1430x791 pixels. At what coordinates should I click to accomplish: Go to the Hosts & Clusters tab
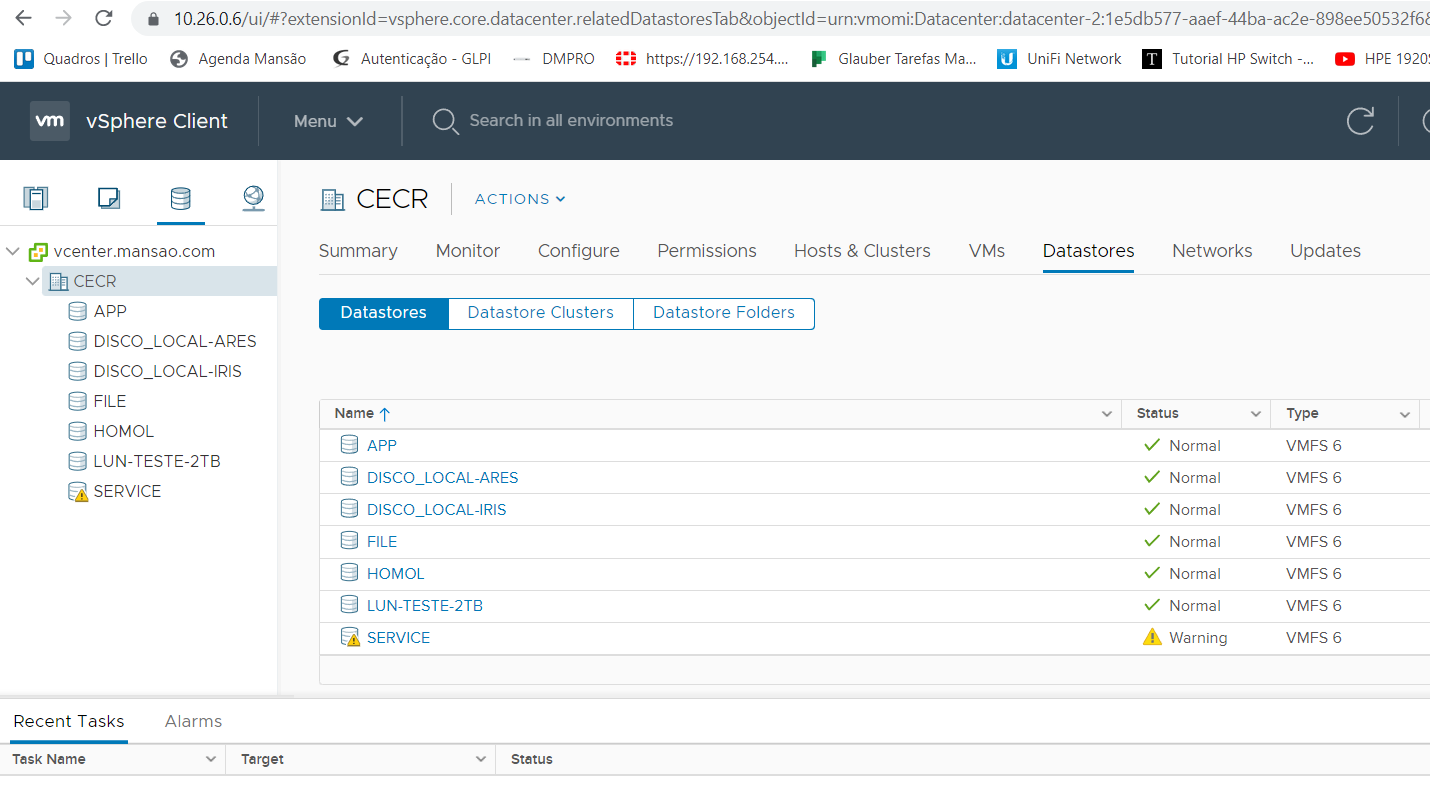(x=862, y=251)
